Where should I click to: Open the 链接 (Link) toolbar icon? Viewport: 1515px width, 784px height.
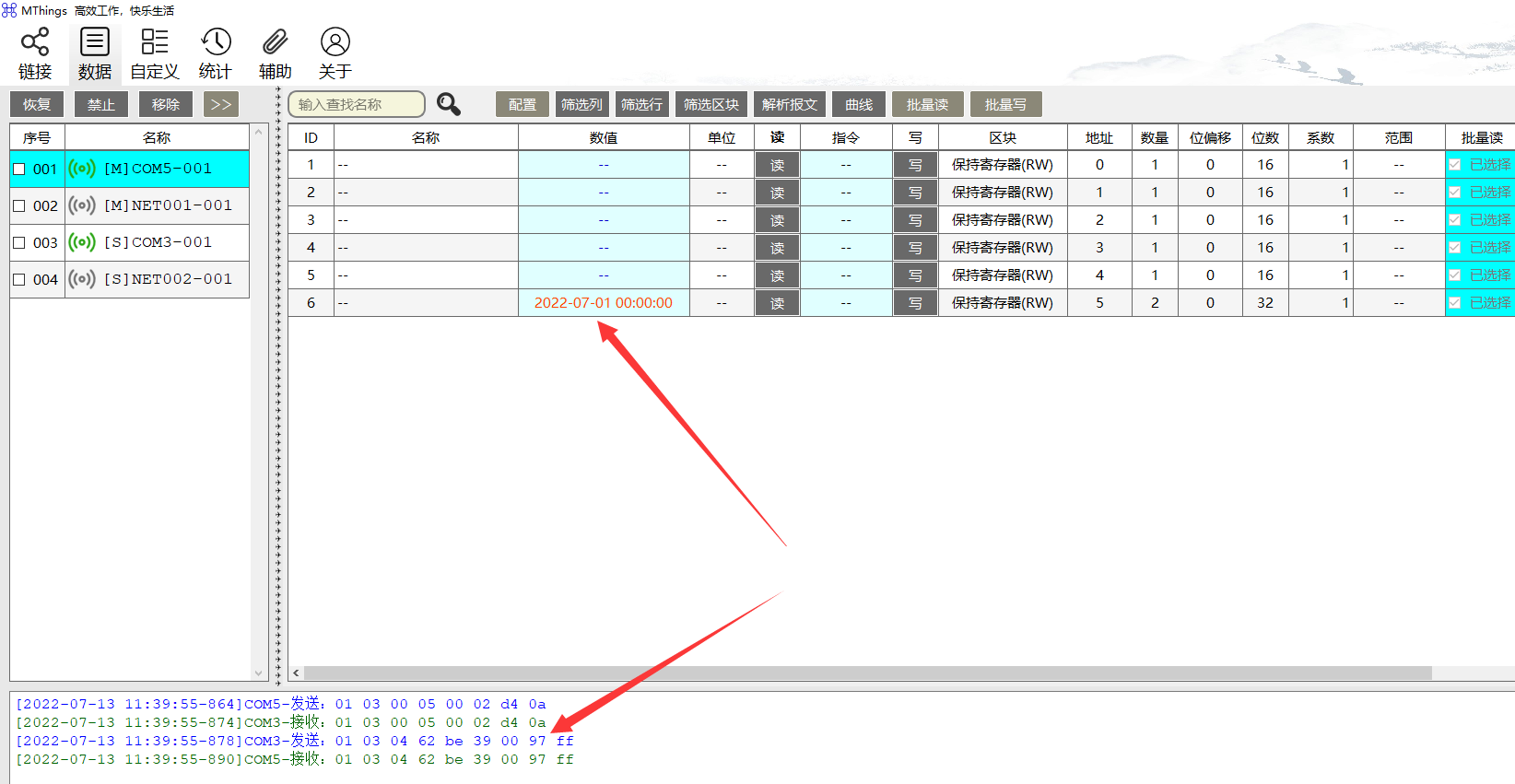tap(35, 42)
